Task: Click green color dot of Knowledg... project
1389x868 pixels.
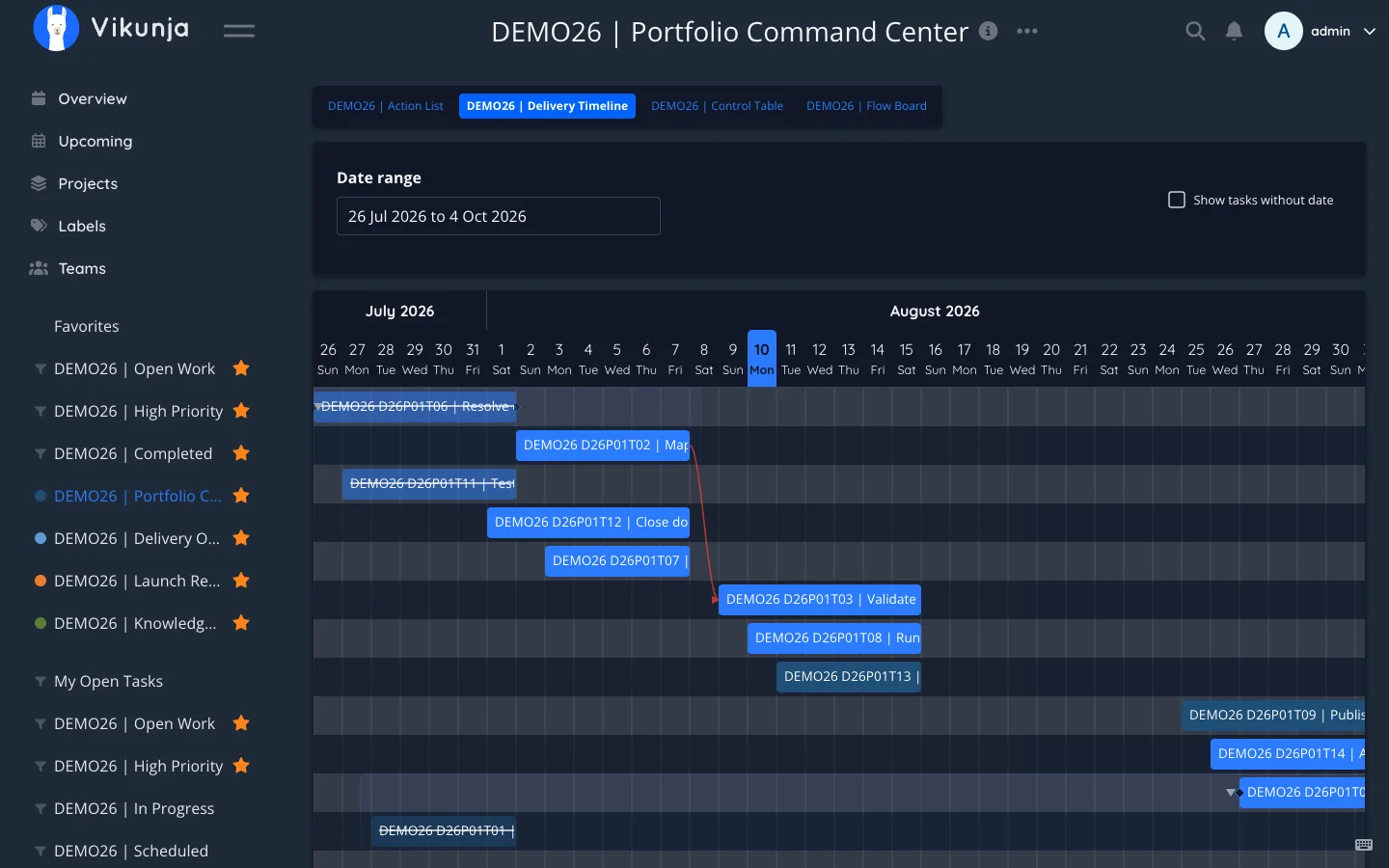Action: tap(41, 623)
